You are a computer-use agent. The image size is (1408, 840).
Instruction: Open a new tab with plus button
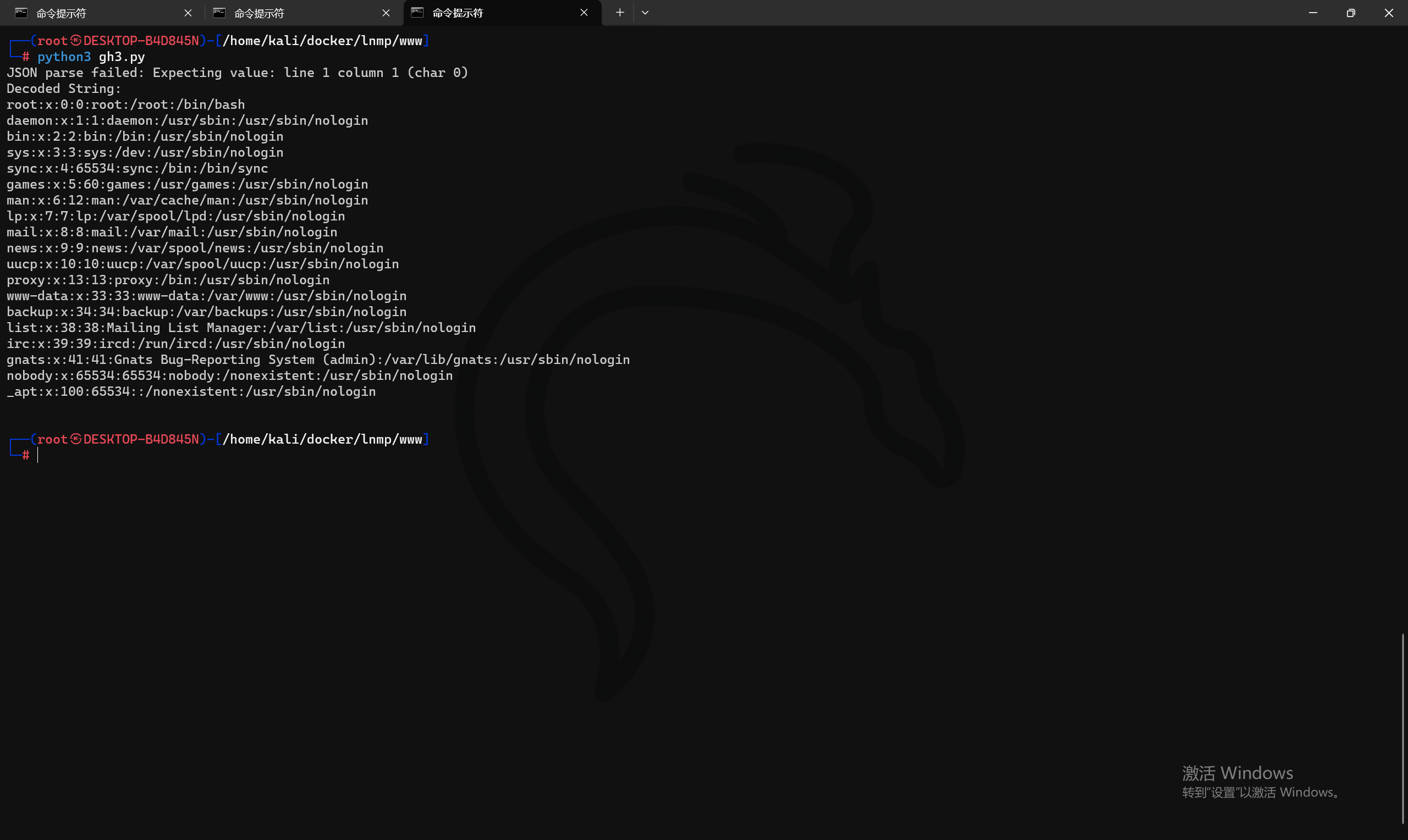coord(619,13)
